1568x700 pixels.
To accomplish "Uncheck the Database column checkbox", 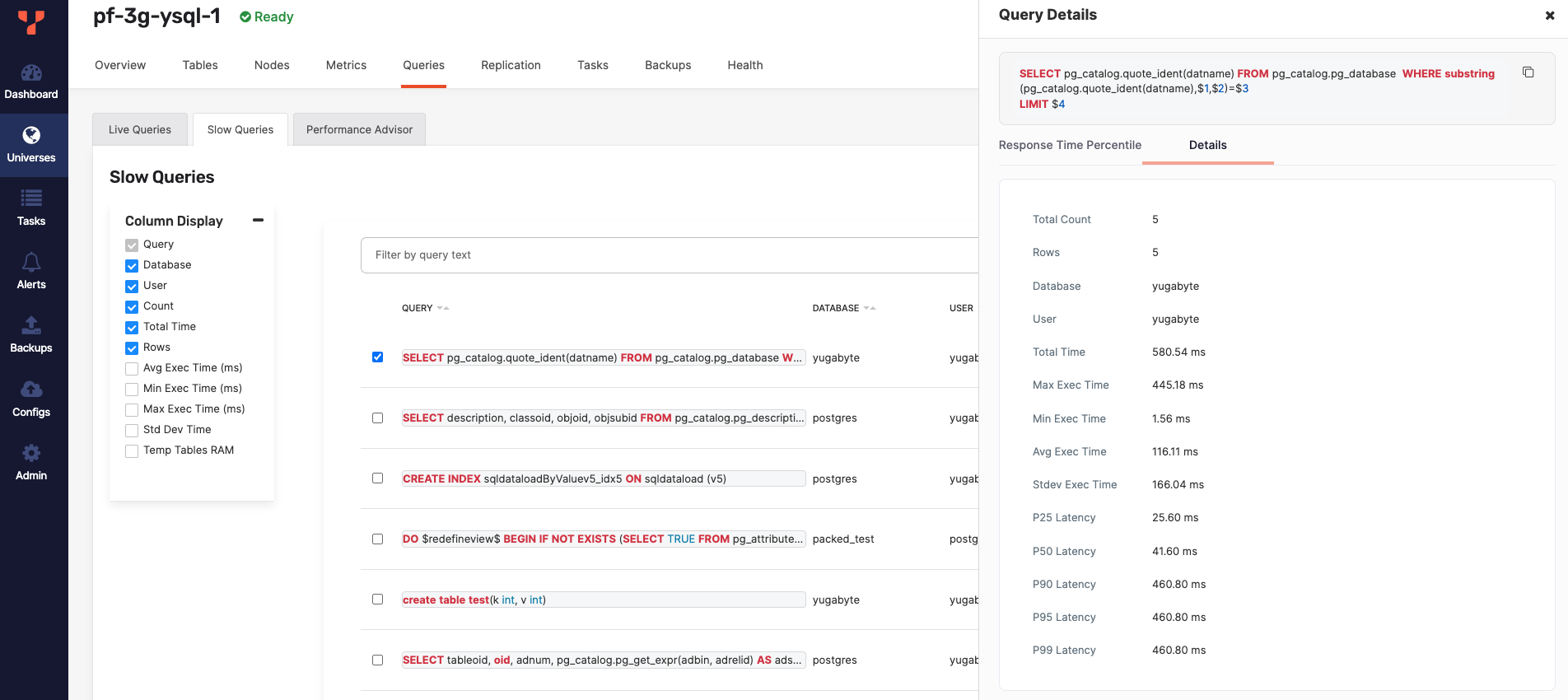I will pyautogui.click(x=132, y=266).
